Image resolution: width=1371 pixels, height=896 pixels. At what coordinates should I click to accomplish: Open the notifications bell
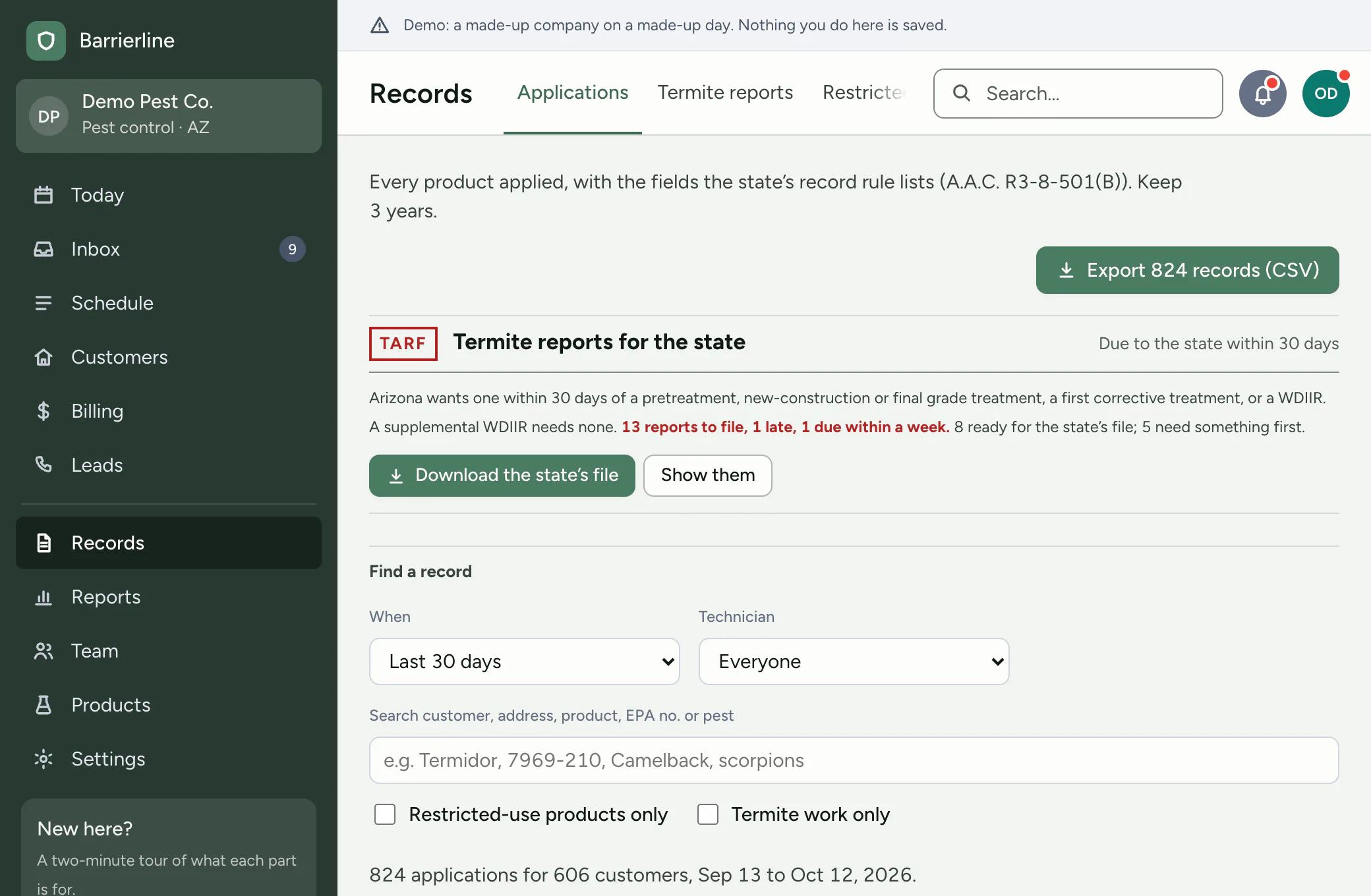tap(1262, 94)
